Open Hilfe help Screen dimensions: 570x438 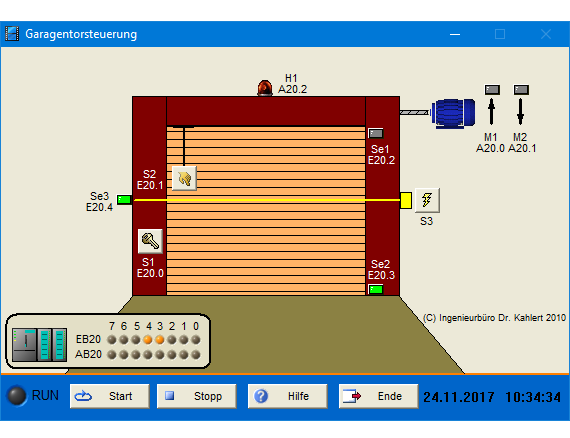(x=288, y=396)
